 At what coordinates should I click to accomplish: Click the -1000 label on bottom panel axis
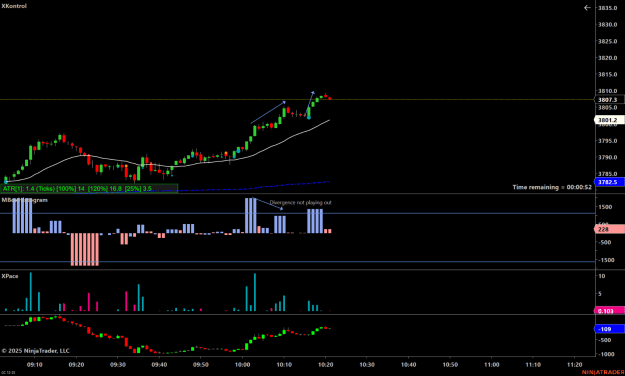pos(606,354)
